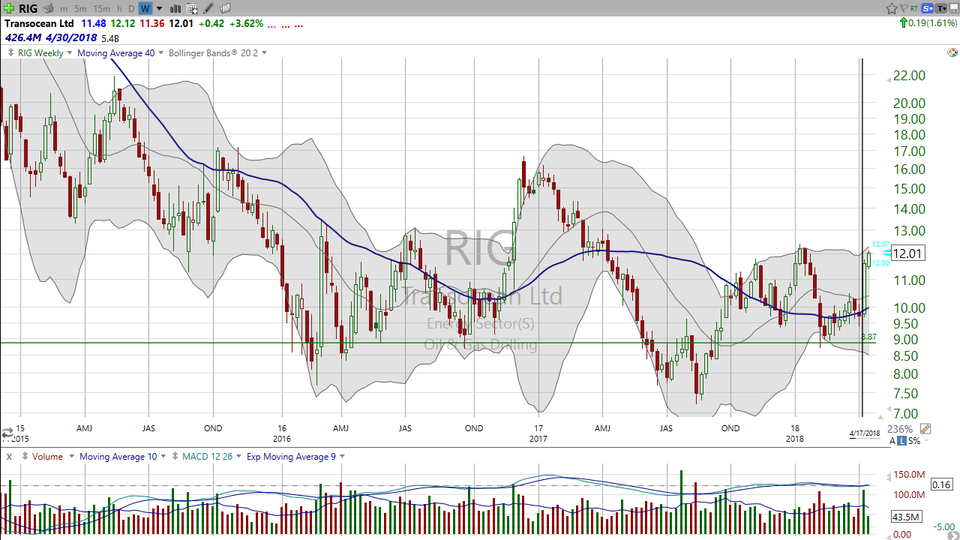Click the move handle beside Volume
Image resolution: width=960 pixels, height=540 pixels.
pos(25,456)
